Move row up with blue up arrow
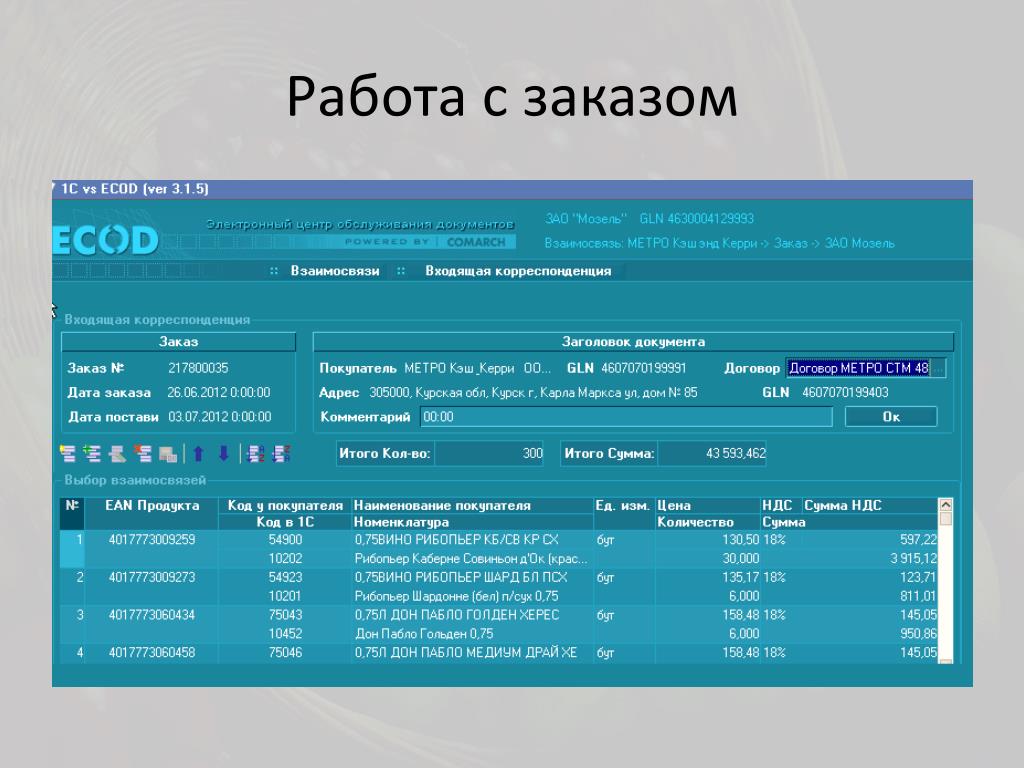Image resolution: width=1024 pixels, height=768 pixels. (199, 453)
